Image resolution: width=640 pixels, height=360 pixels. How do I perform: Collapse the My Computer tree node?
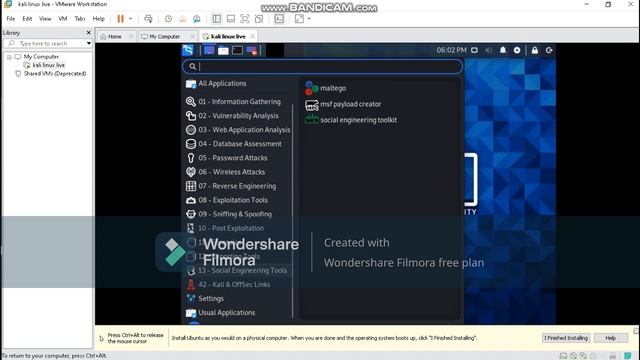tap(9, 57)
